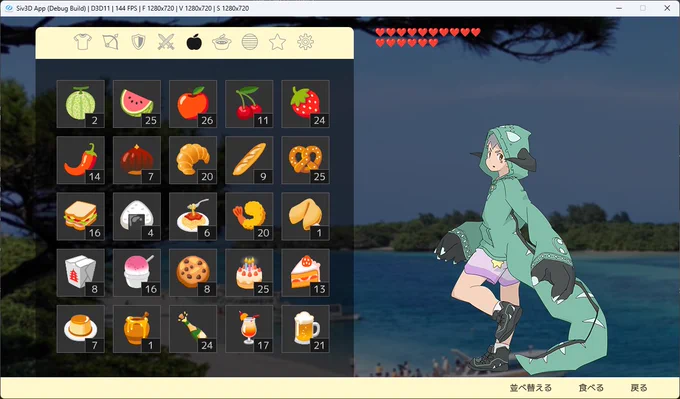The width and height of the screenshot is (680, 399).
Task: Select the watermelon slice item
Action: (x=137, y=104)
